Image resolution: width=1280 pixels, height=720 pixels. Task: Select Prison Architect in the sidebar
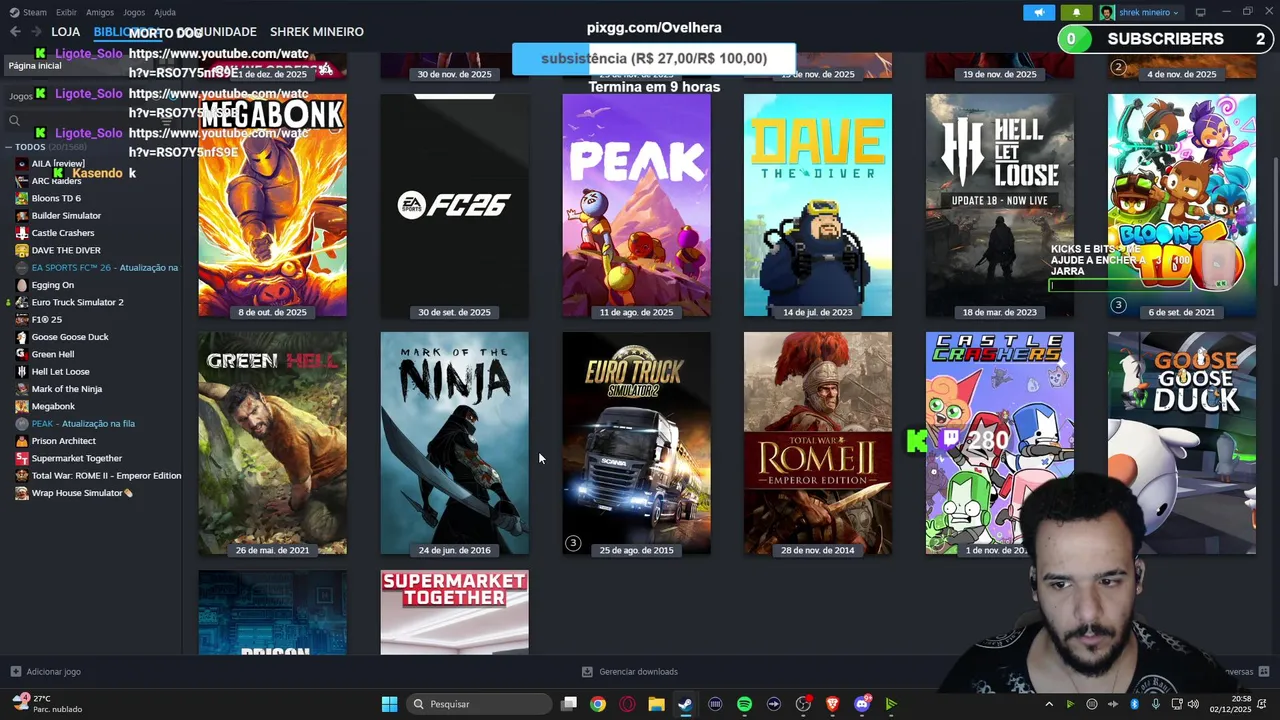point(63,441)
